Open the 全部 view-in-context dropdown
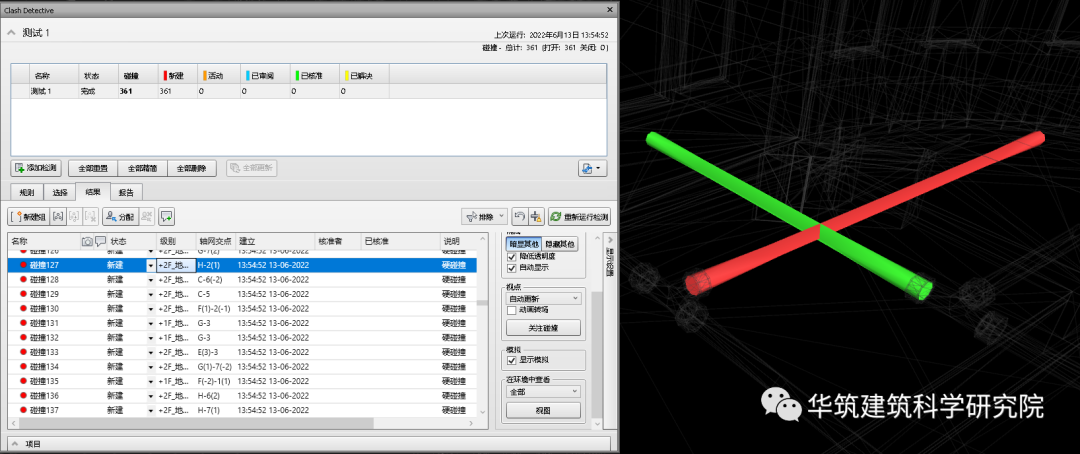 tap(543, 391)
